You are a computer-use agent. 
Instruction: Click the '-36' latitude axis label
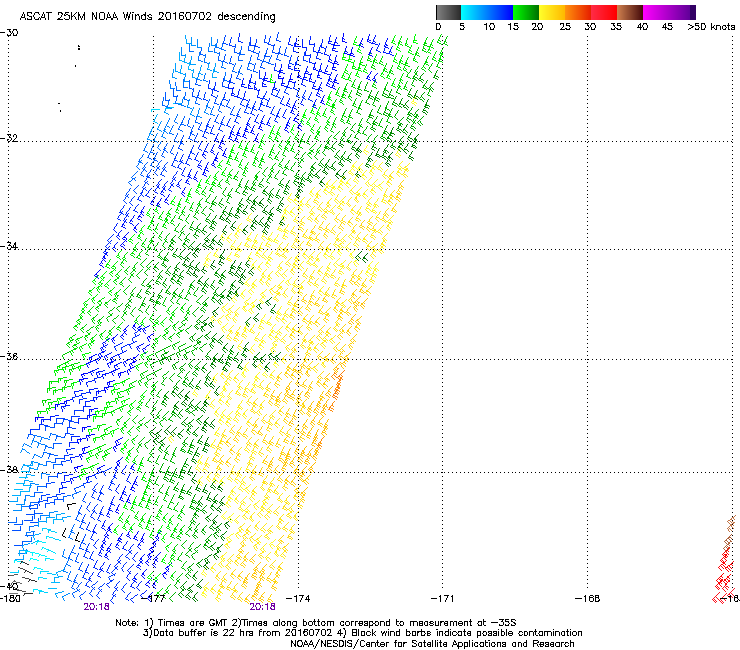[x=9, y=356]
